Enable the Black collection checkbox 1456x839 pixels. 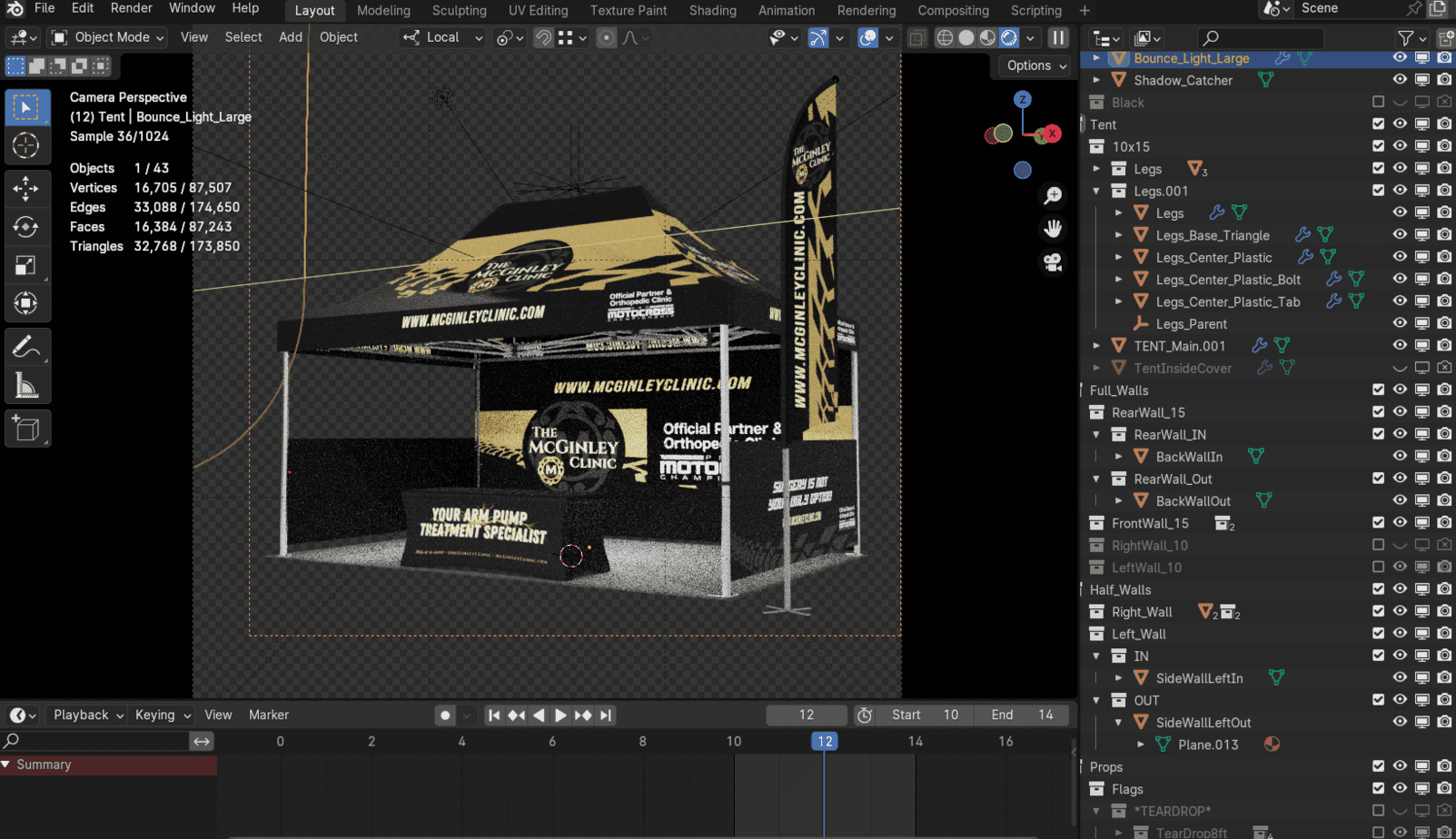[1378, 102]
